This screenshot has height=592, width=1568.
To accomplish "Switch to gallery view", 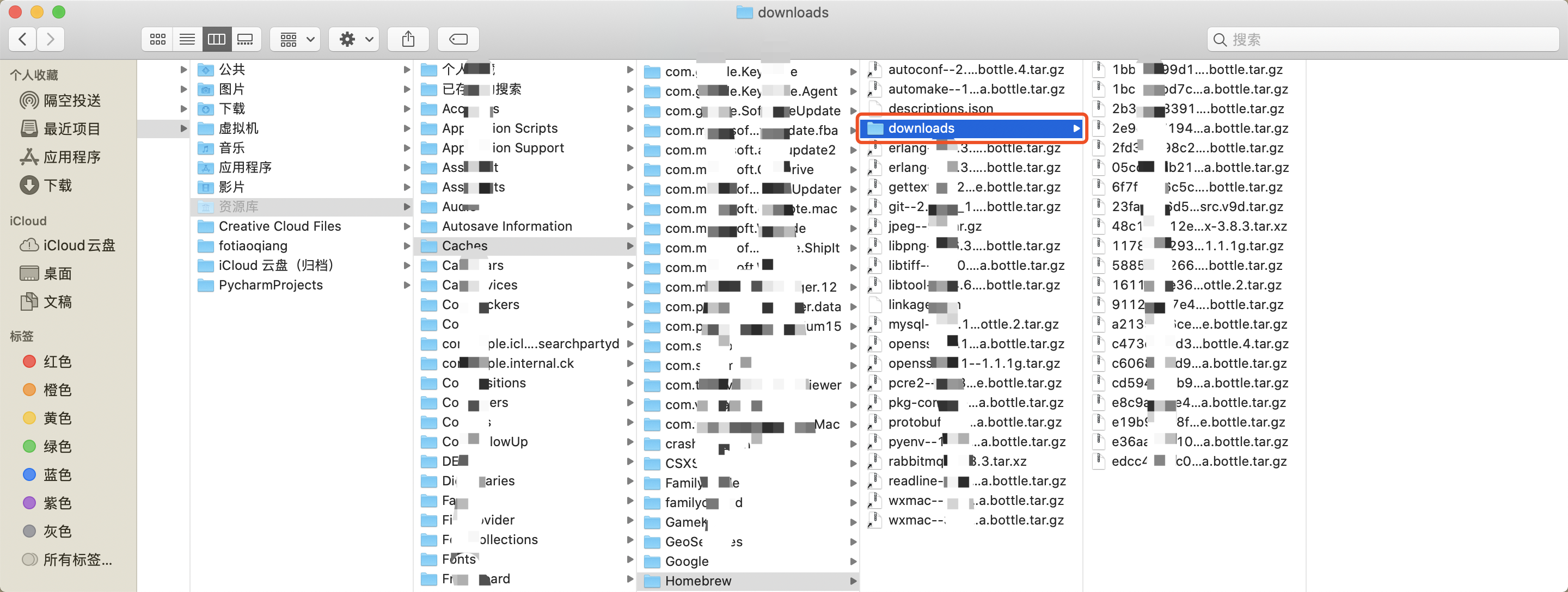I will click(x=246, y=40).
